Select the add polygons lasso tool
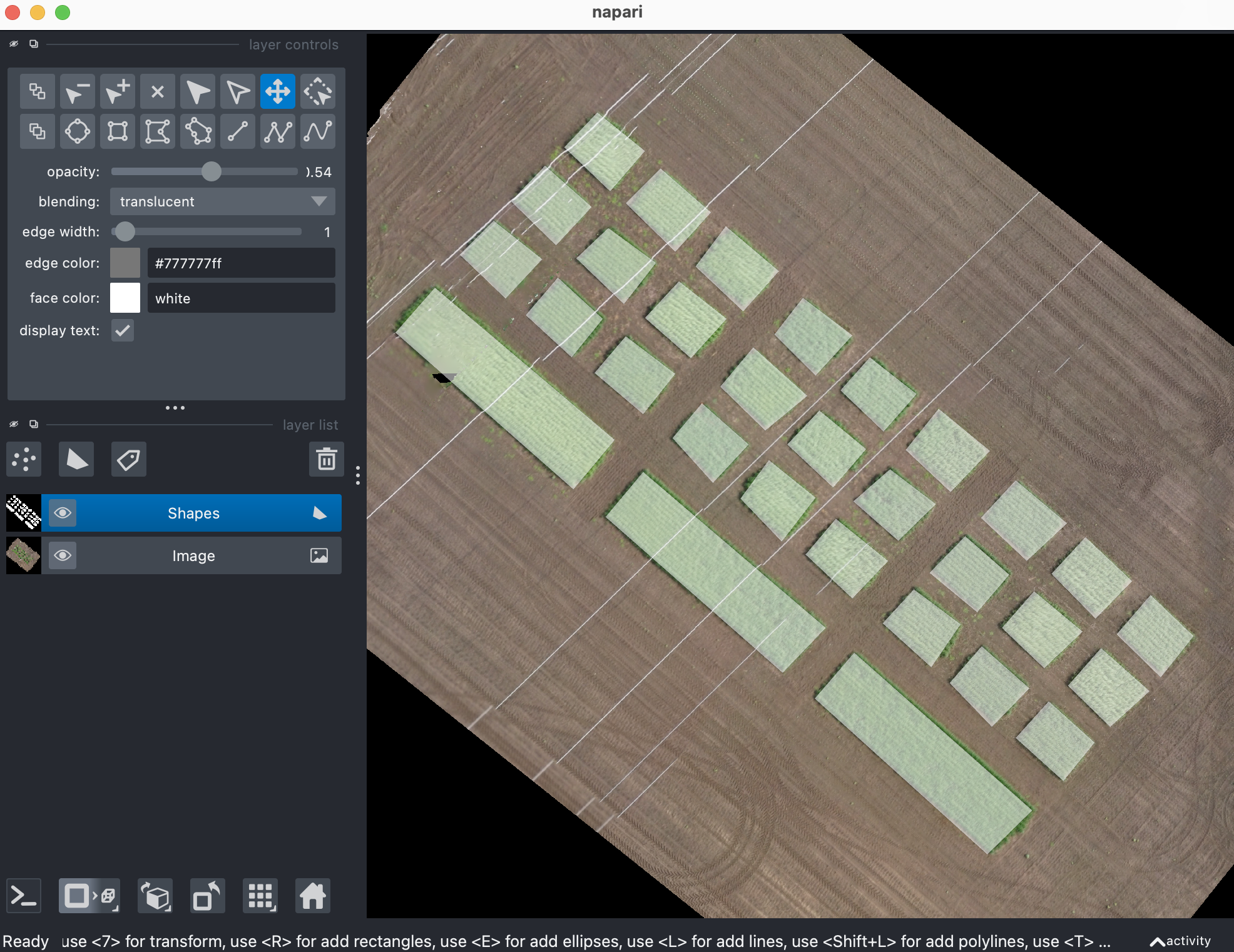This screenshot has height=952, width=1234. click(198, 131)
